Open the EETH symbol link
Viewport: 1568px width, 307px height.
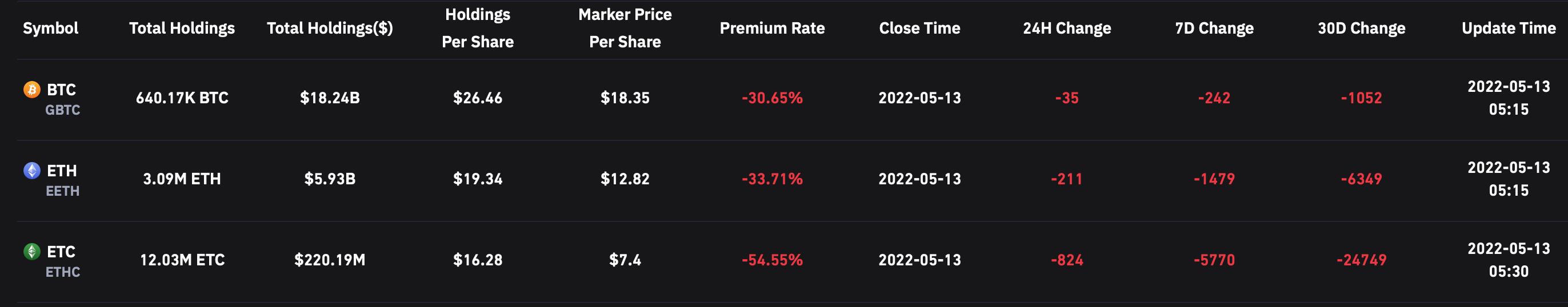63,191
